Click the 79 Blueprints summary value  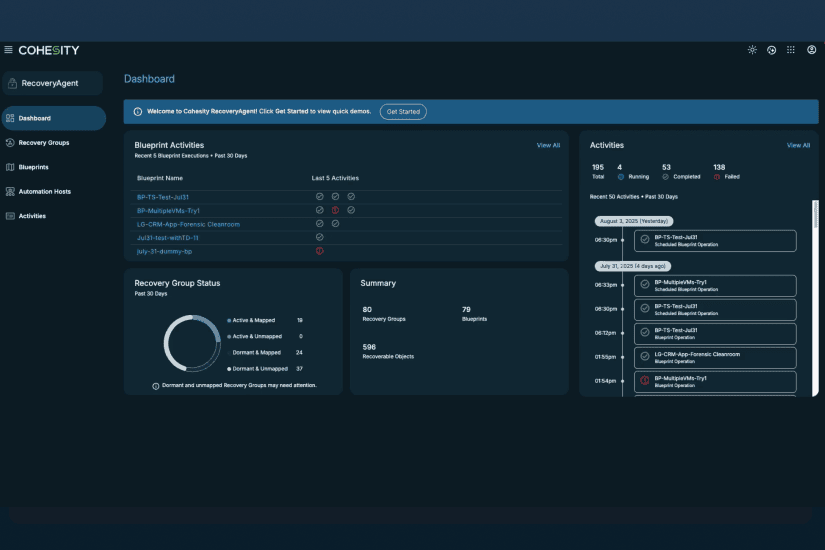[x=466, y=309]
